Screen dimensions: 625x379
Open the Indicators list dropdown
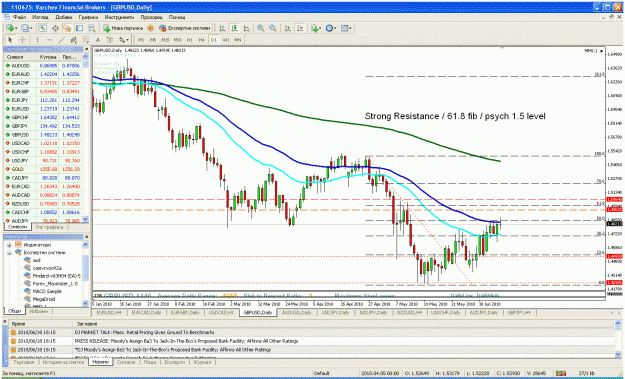point(316,28)
